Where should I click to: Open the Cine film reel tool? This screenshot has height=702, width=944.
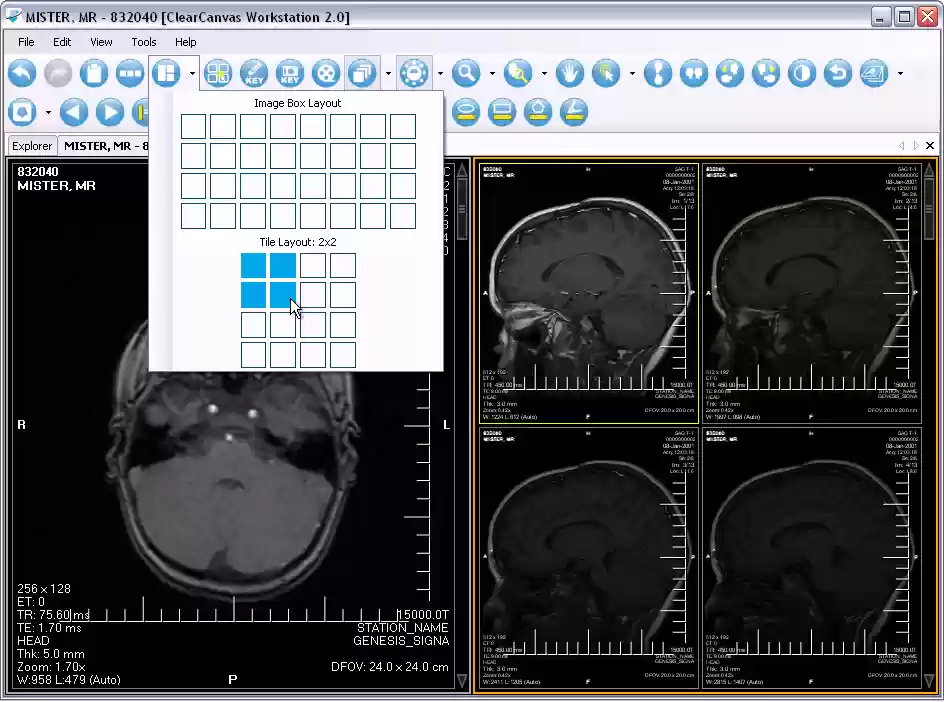point(325,73)
